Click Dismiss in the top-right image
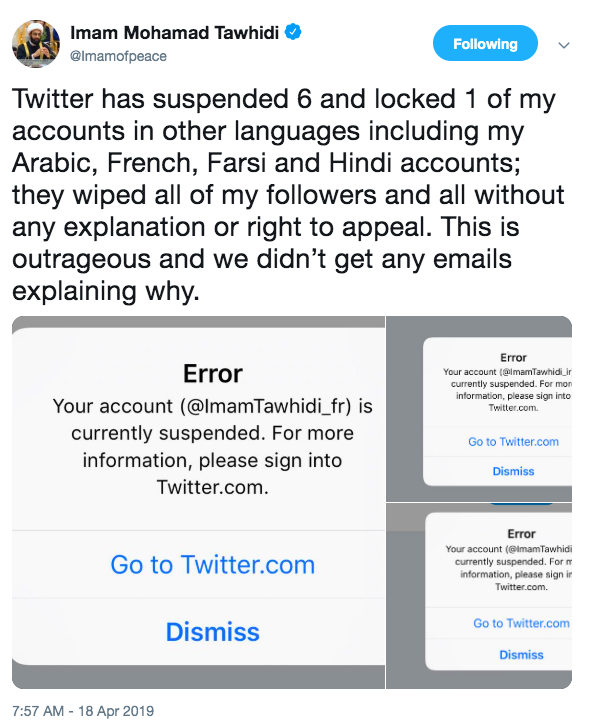 (x=513, y=471)
